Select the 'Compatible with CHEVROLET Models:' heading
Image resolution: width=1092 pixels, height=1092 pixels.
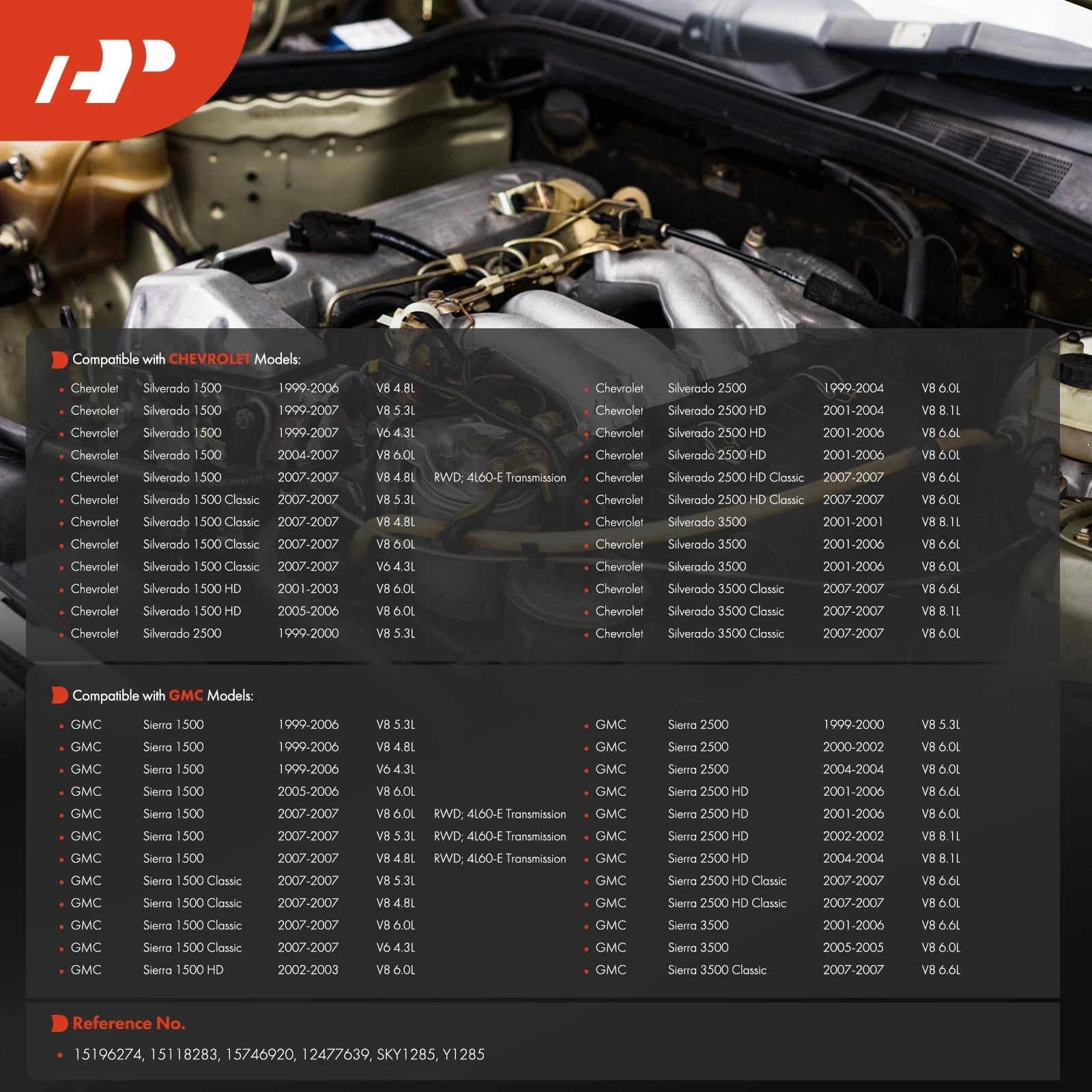click(x=186, y=359)
